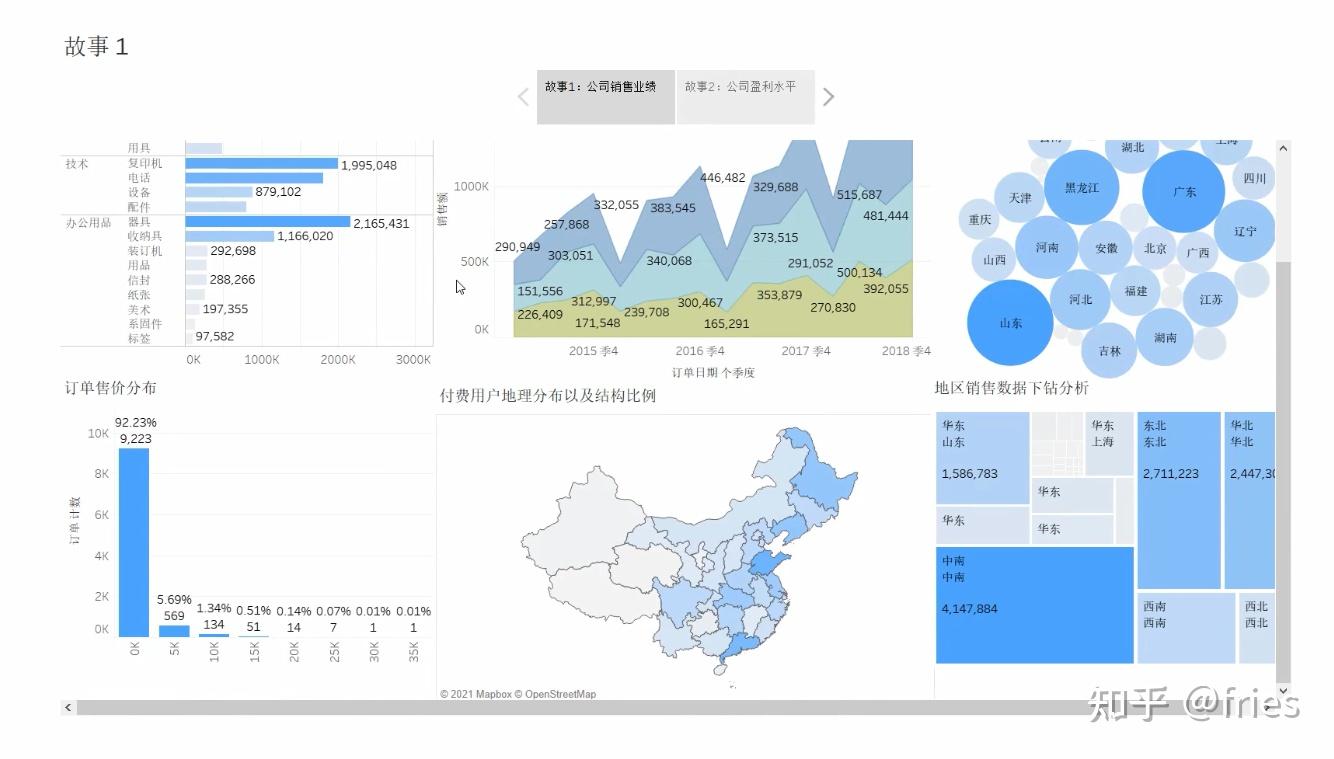Click the 办公用品 category label
This screenshot has width=1334, height=759.
pyautogui.click(x=89, y=222)
